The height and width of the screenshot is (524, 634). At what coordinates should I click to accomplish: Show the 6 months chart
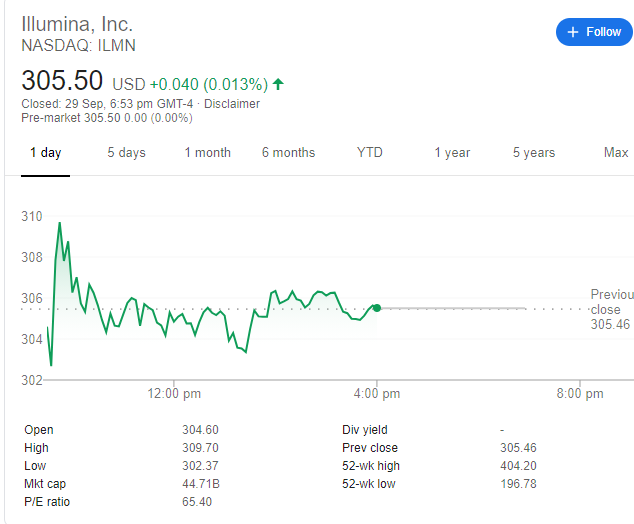tap(288, 153)
